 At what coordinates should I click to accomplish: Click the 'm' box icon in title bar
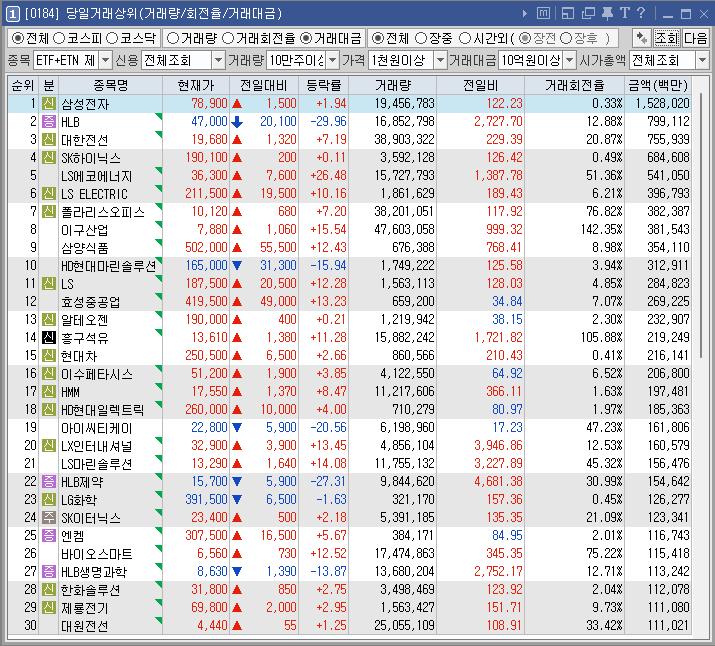coord(543,13)
